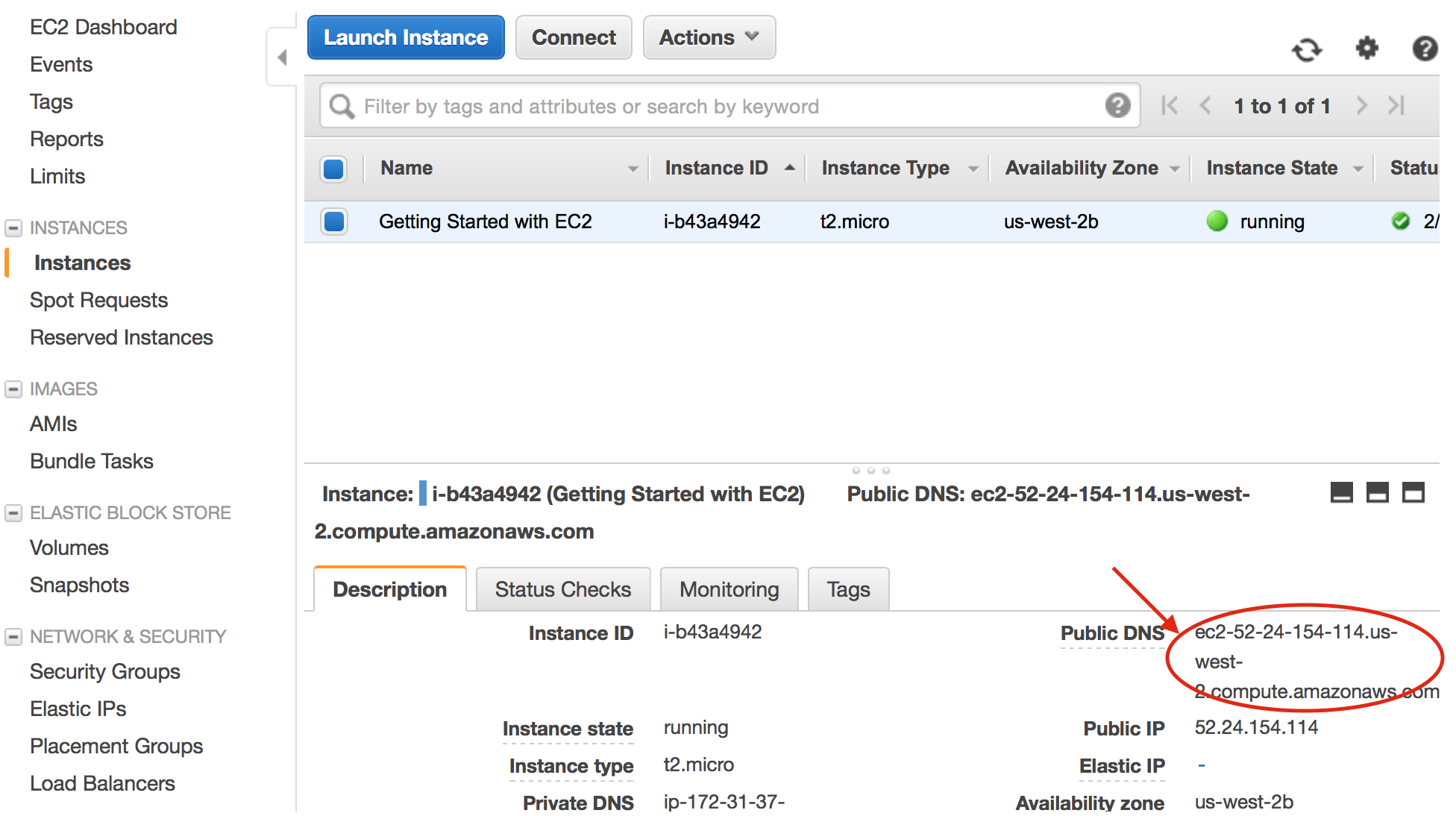Set the details pane to the half-height layout
Image resolution: width=1456 pixels, height=816 pixels.
(1377, 492)
